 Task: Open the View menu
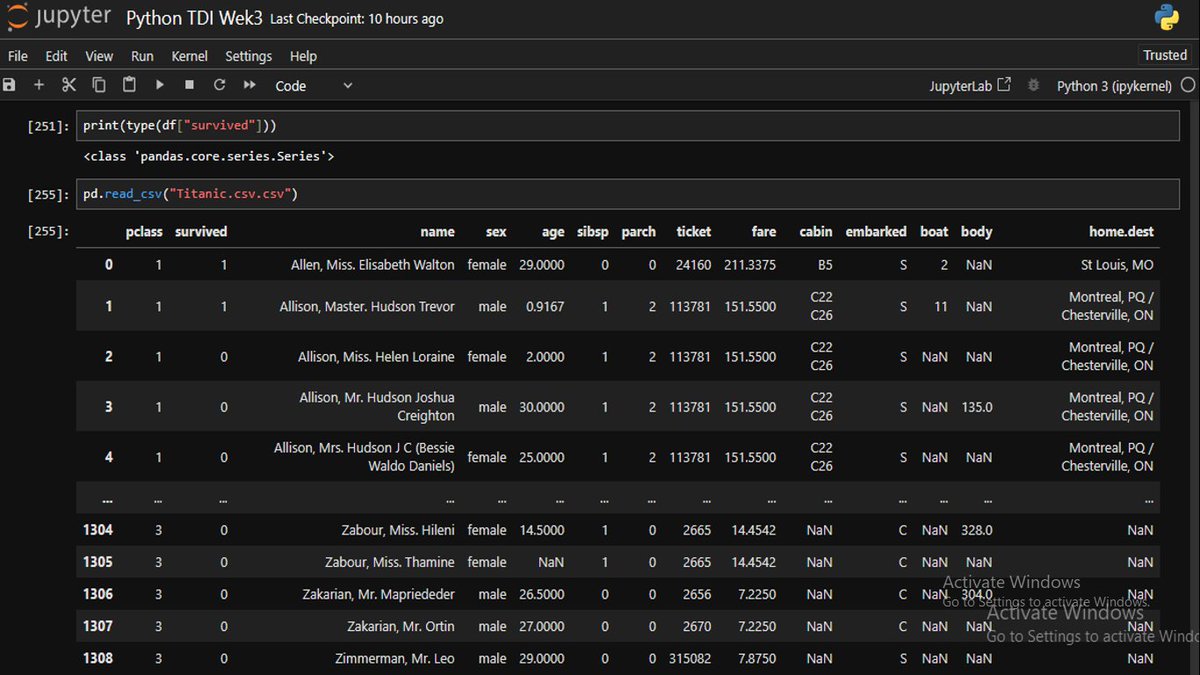[x=99, y=56]
